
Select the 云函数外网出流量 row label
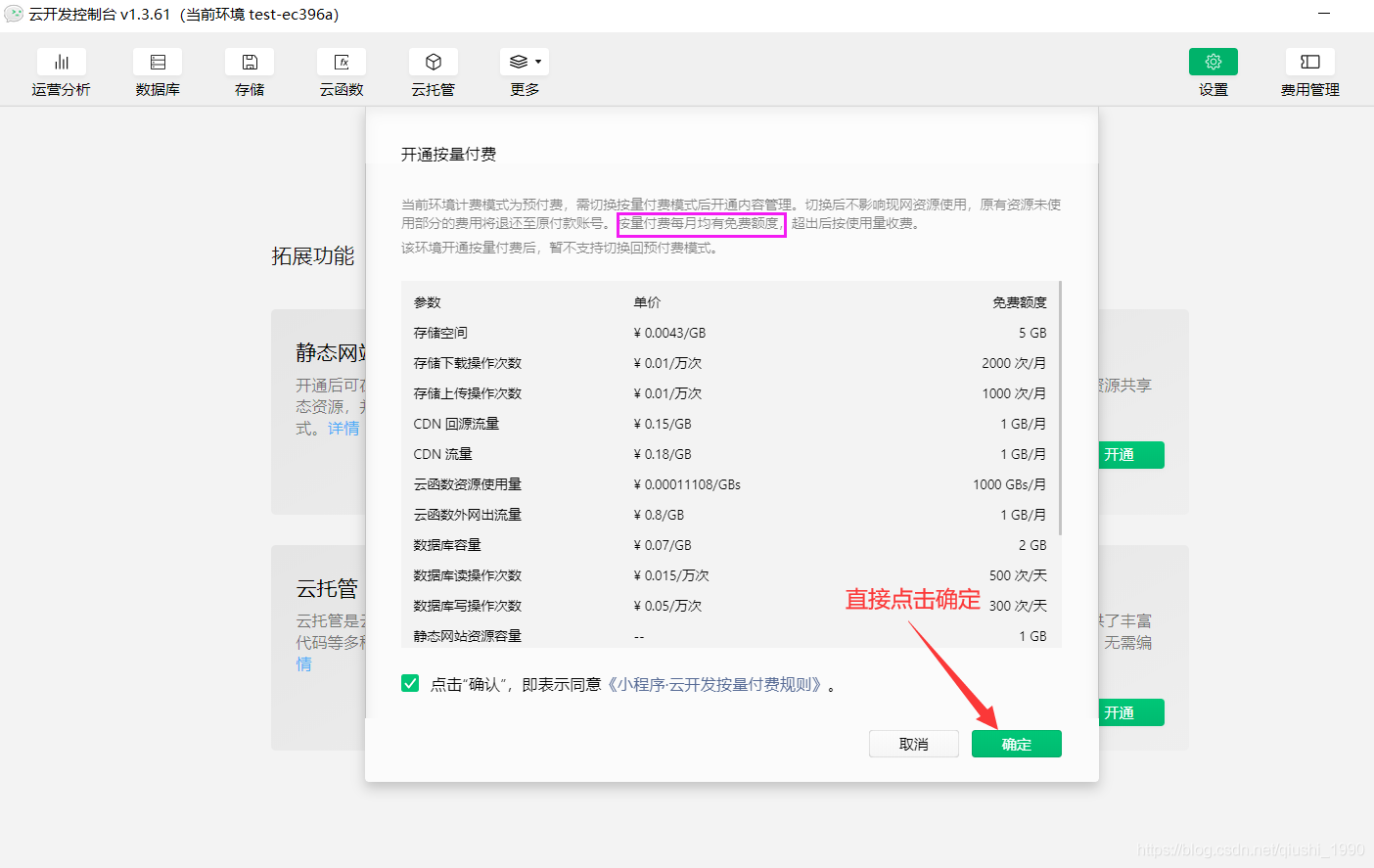(468, 515)
